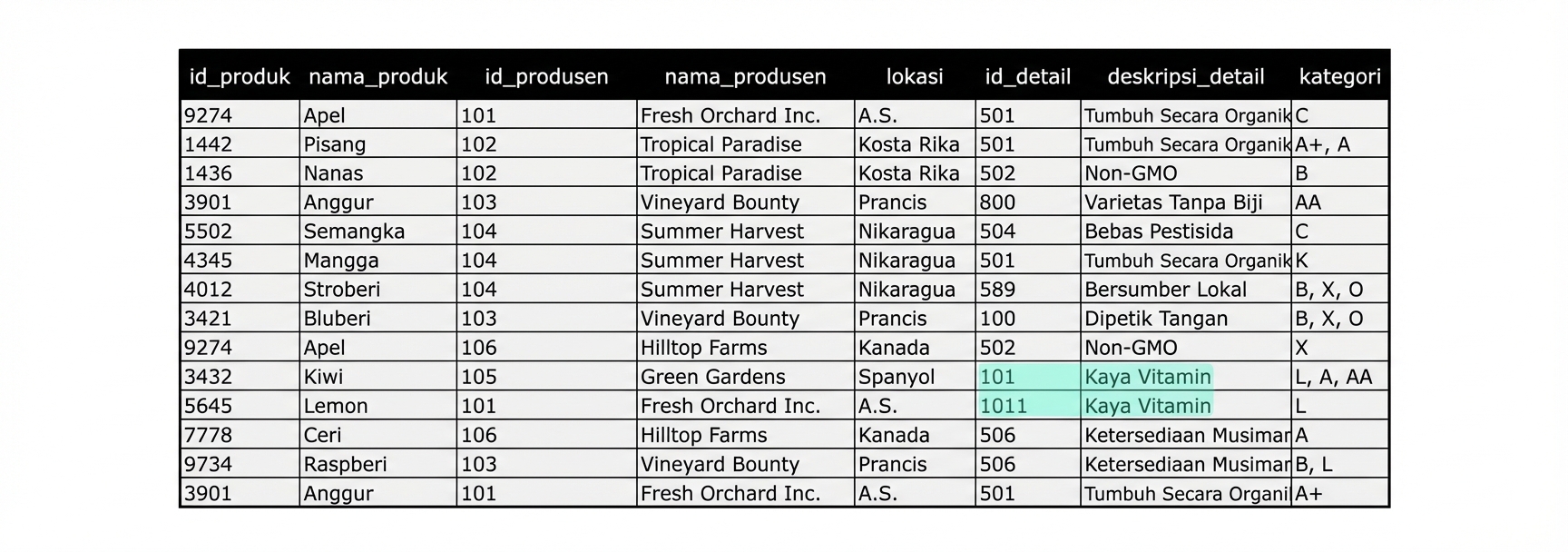Select the lokasi column header
Screen dimensions: 1568x552
915,77
